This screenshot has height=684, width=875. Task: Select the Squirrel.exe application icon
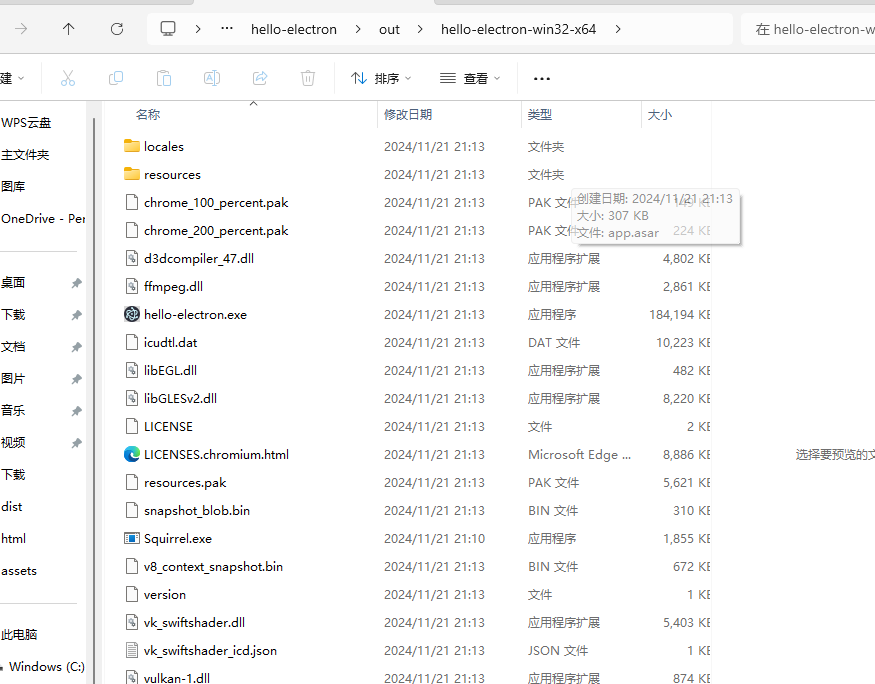pos(132,538)
